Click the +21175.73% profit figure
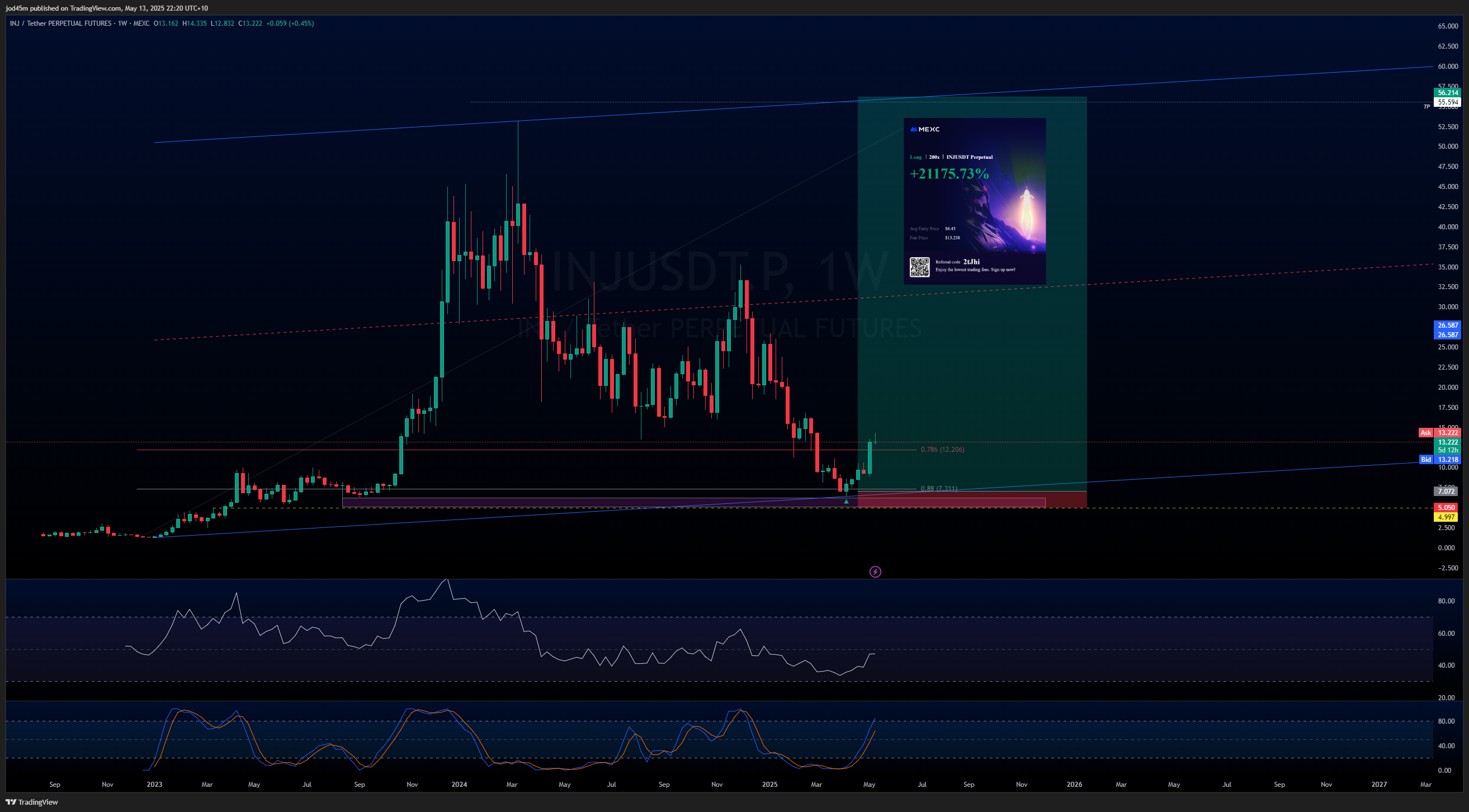 [x=949, y=173]
